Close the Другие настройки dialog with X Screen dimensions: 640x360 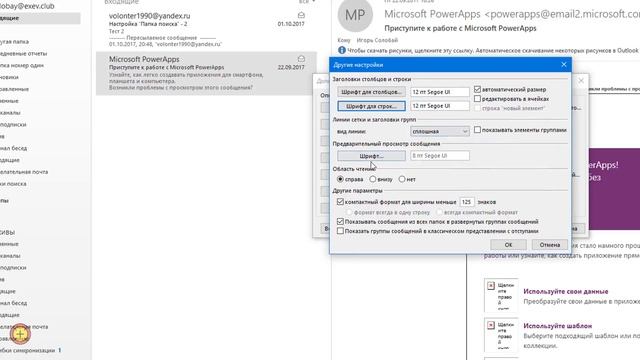click(564, 64)
